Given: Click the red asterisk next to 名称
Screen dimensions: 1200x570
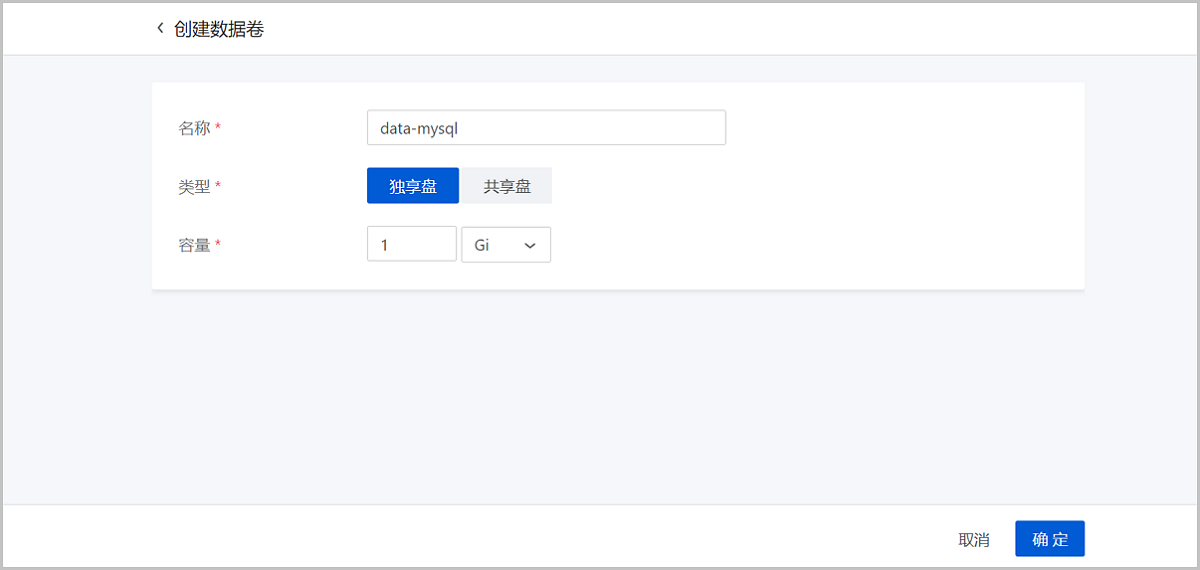Looking at the screenshot, I should click(x=218, y=128).
